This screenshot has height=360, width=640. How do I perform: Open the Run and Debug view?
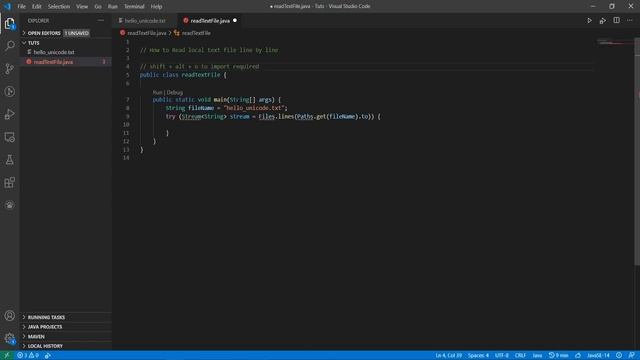9,114
